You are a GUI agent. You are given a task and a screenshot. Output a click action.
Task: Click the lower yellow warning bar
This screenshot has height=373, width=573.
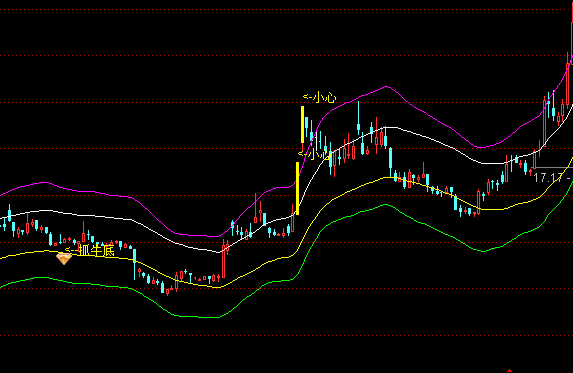(x=297, y=189)
